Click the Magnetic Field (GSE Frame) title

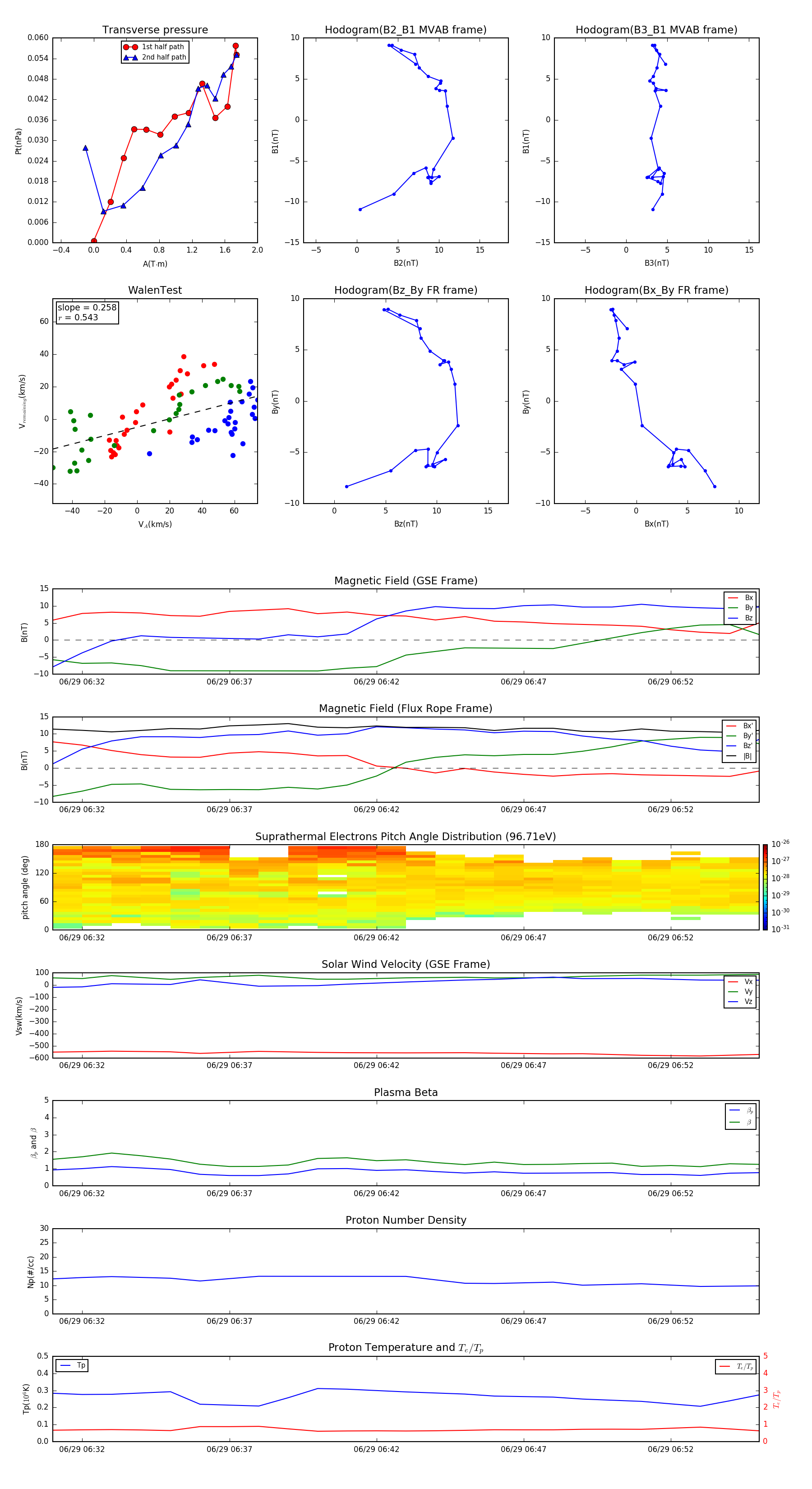coord(406,581)
